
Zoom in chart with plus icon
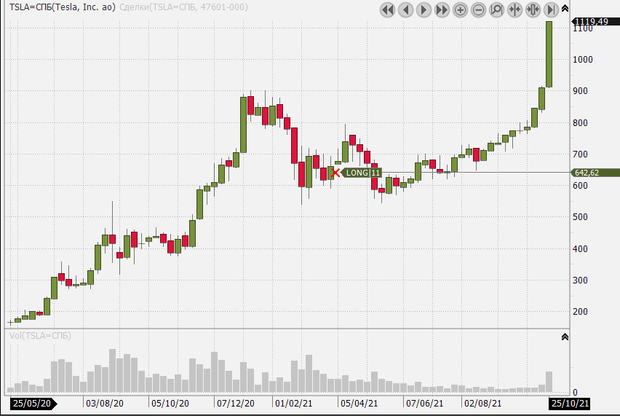pyautogui.click(x=460, y=10)
